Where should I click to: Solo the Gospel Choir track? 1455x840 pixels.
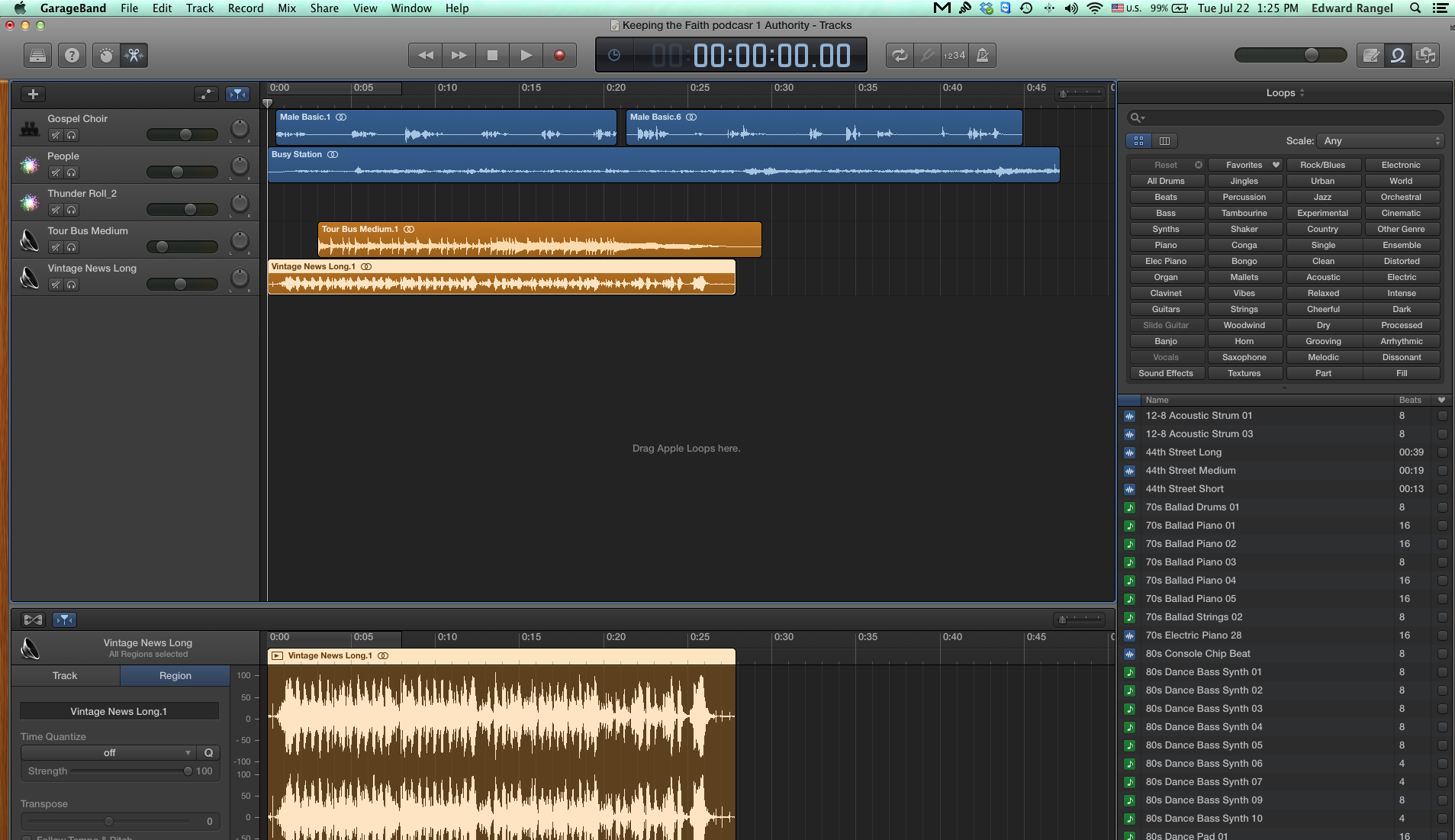[72, 135]
